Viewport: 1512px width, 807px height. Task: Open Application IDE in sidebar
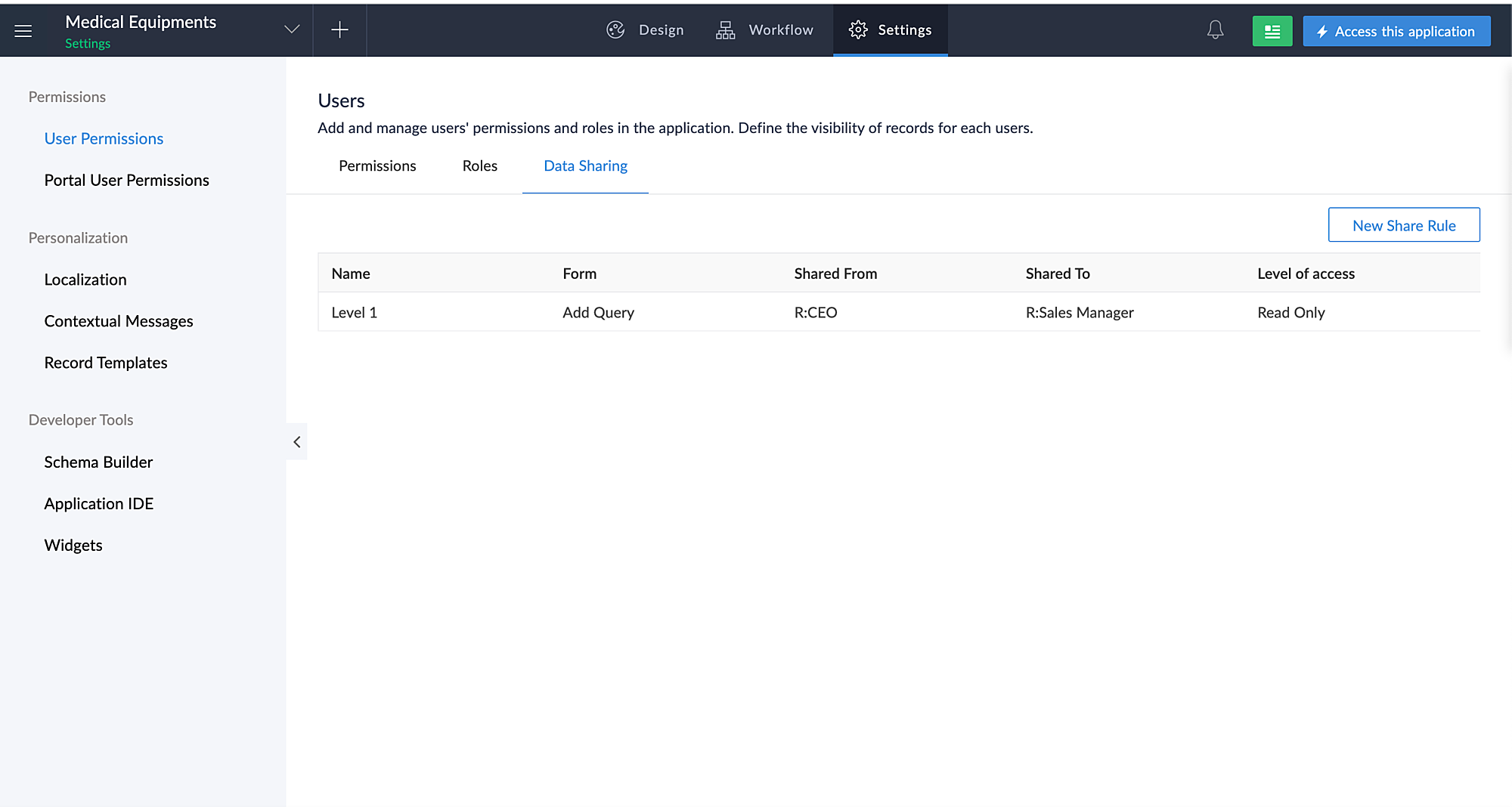click(98, 504)
